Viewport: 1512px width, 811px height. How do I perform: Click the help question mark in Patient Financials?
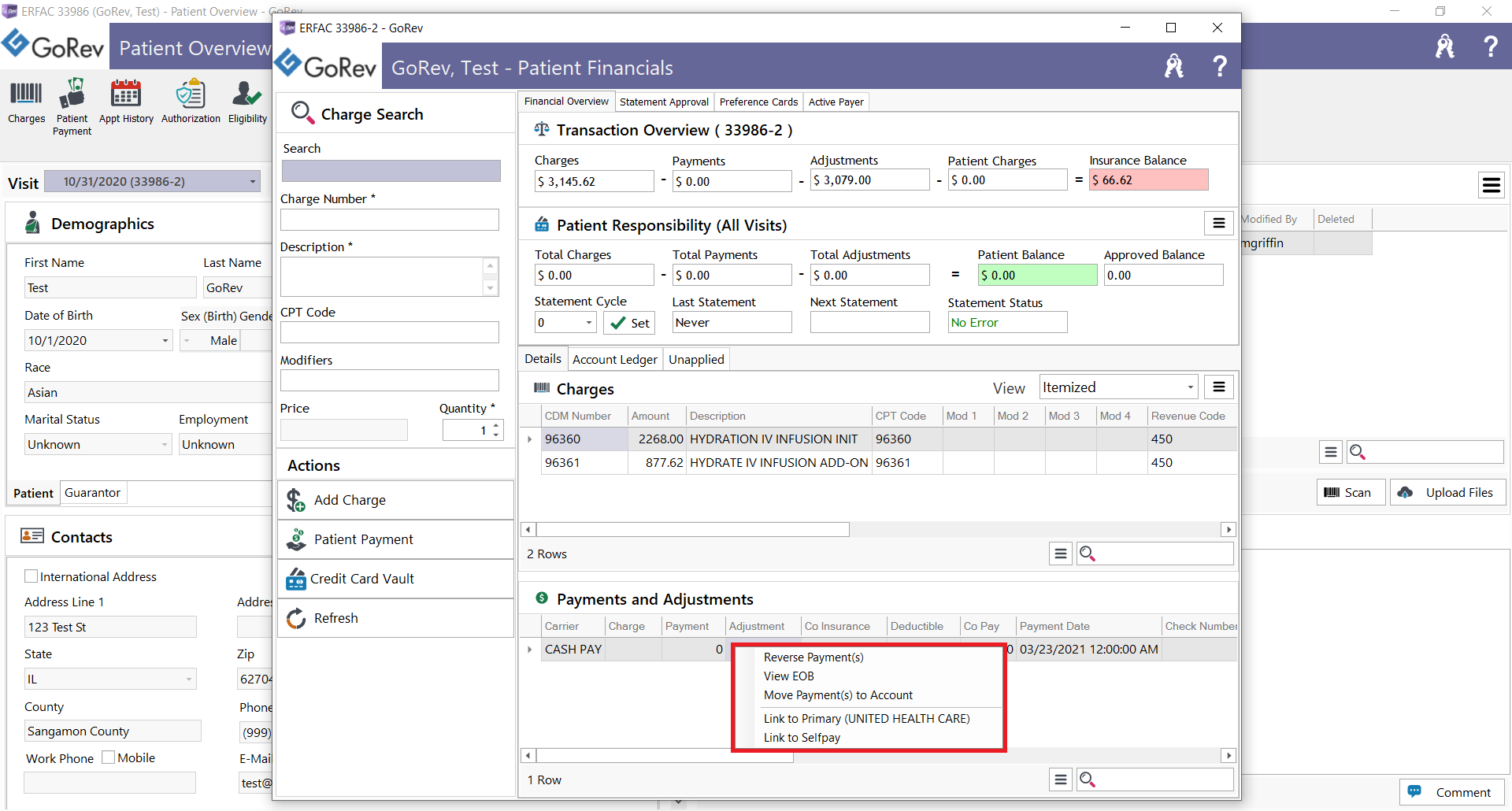(x=1219, y=66)
